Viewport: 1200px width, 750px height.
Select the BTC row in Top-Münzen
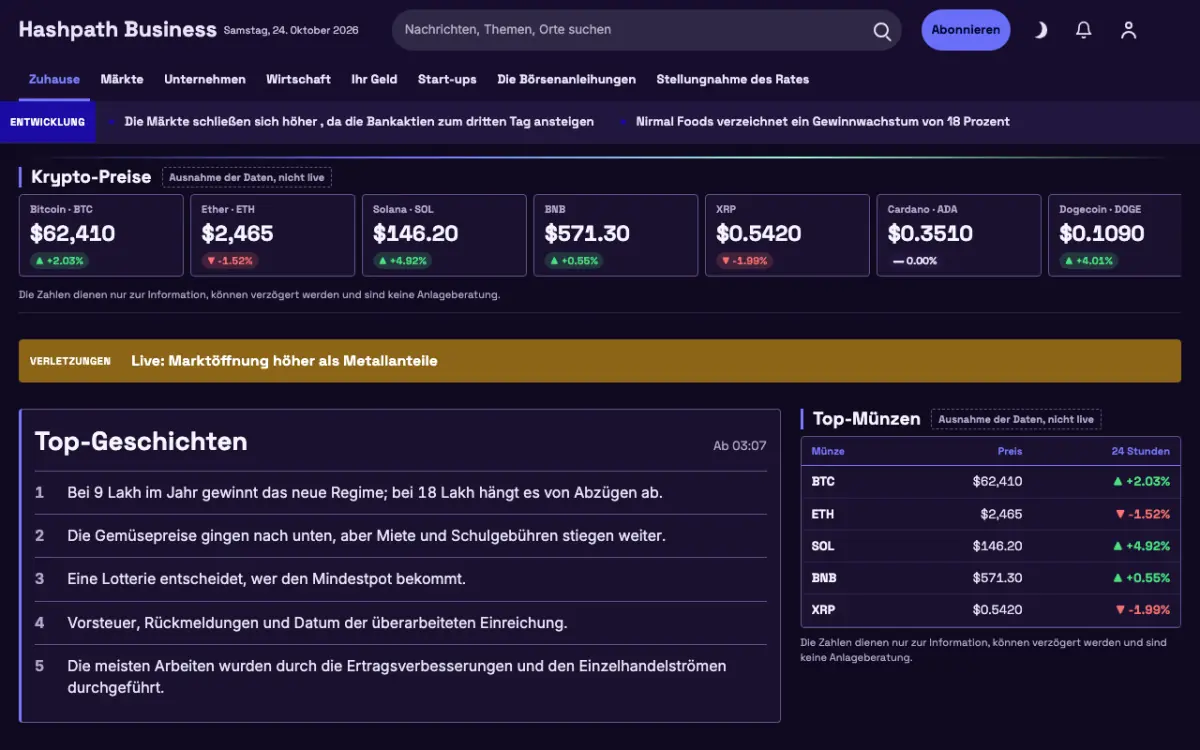(990, 481)
